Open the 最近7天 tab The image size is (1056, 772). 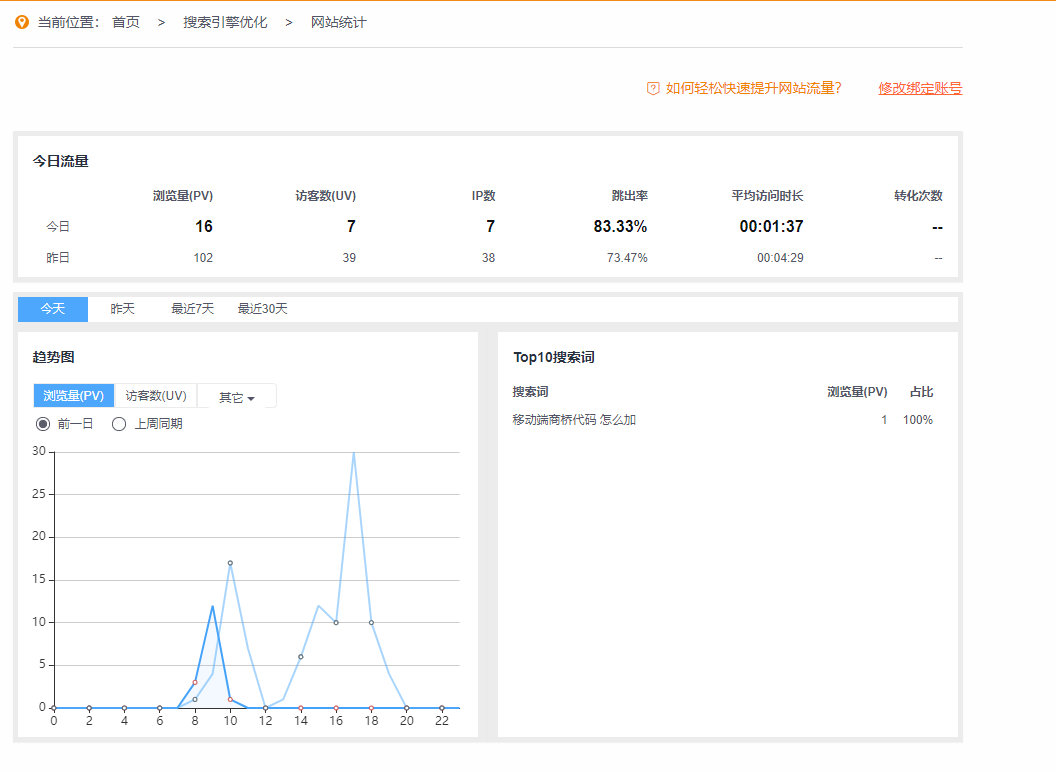pos(193,309)
